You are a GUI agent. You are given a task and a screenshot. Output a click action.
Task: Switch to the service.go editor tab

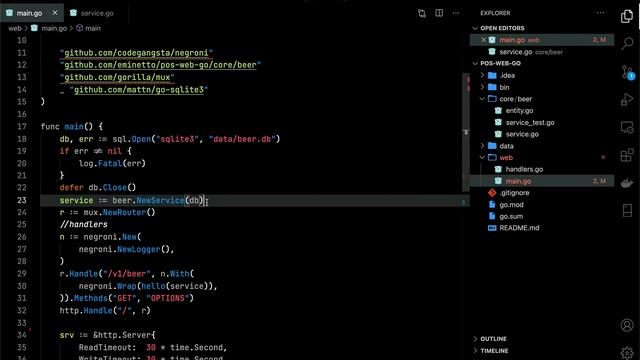point(97,13)
